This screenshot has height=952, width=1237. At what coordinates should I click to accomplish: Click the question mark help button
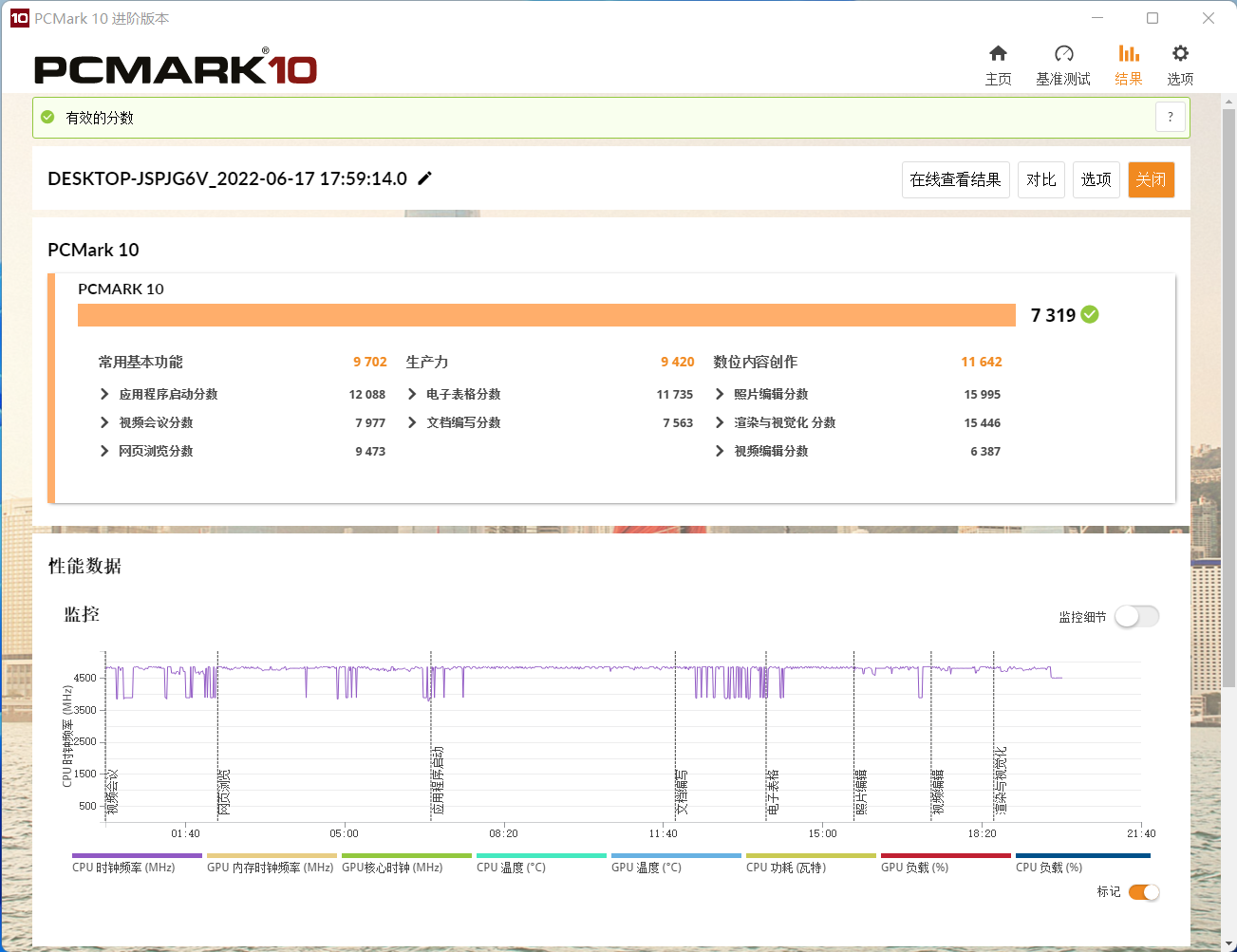(1171, 118)
